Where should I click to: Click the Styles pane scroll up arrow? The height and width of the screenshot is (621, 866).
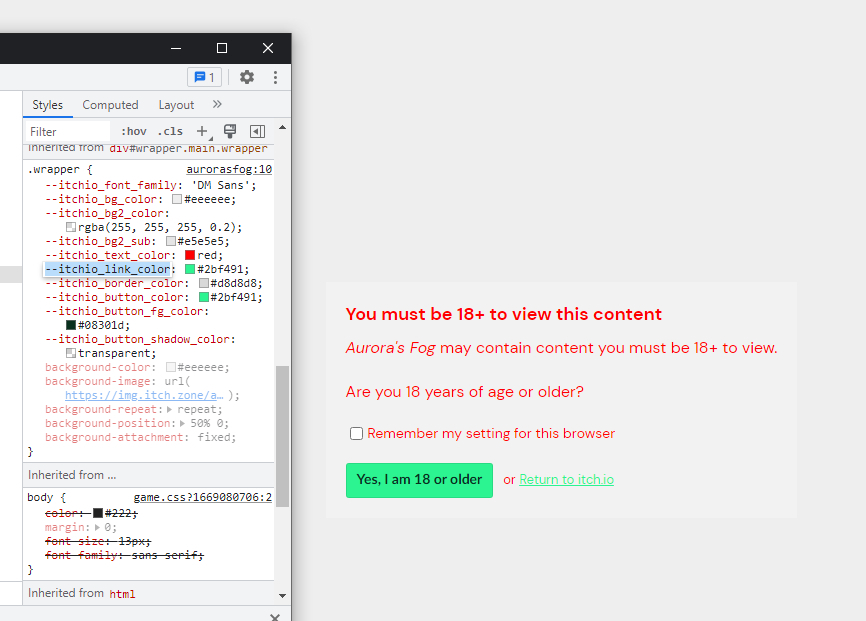pos(282,128)
